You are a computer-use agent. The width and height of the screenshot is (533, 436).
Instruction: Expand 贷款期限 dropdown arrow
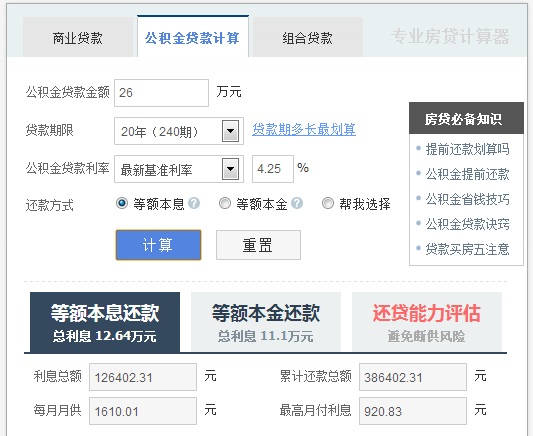(230, 131)
